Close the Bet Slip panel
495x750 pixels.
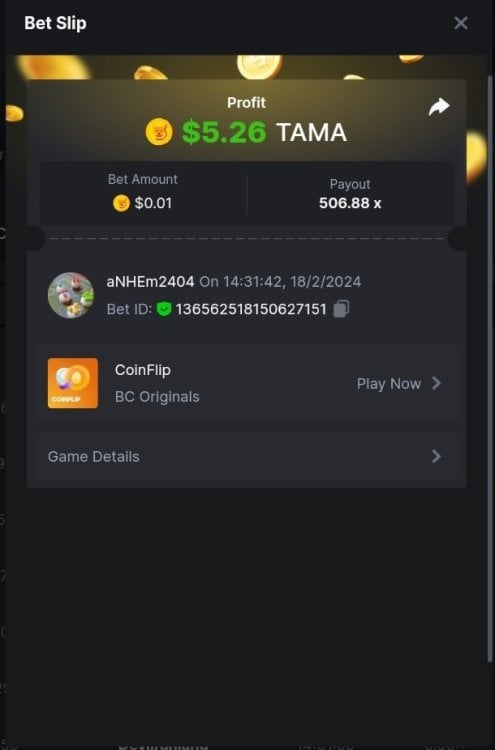[x=461, y=23]
